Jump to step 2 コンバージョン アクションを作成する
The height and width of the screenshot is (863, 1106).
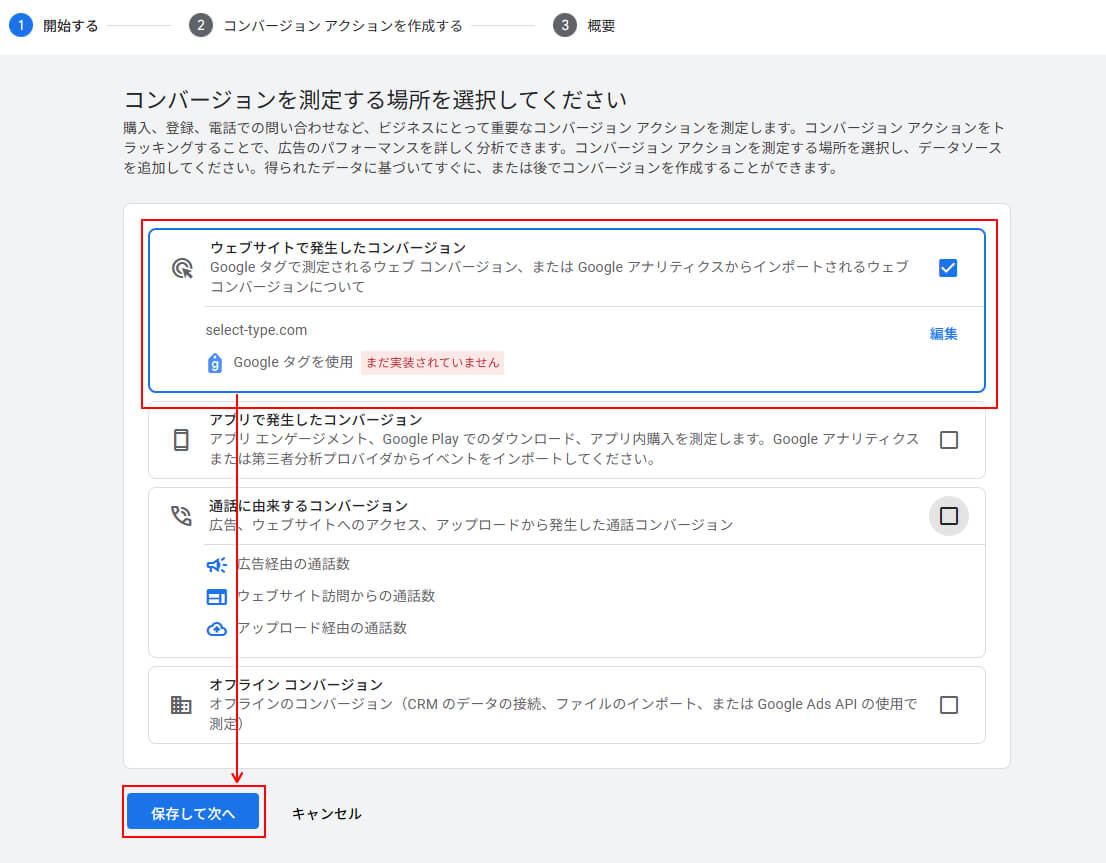(326, 26)
